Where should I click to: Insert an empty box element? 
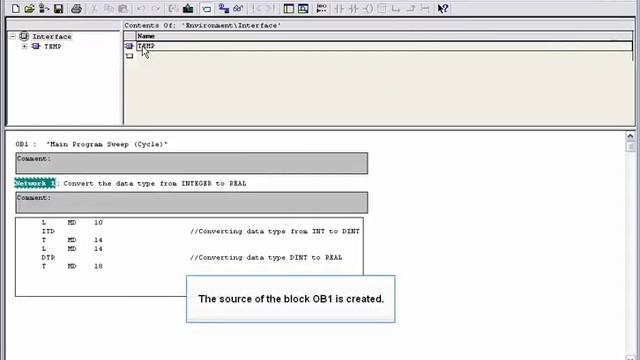382,9
